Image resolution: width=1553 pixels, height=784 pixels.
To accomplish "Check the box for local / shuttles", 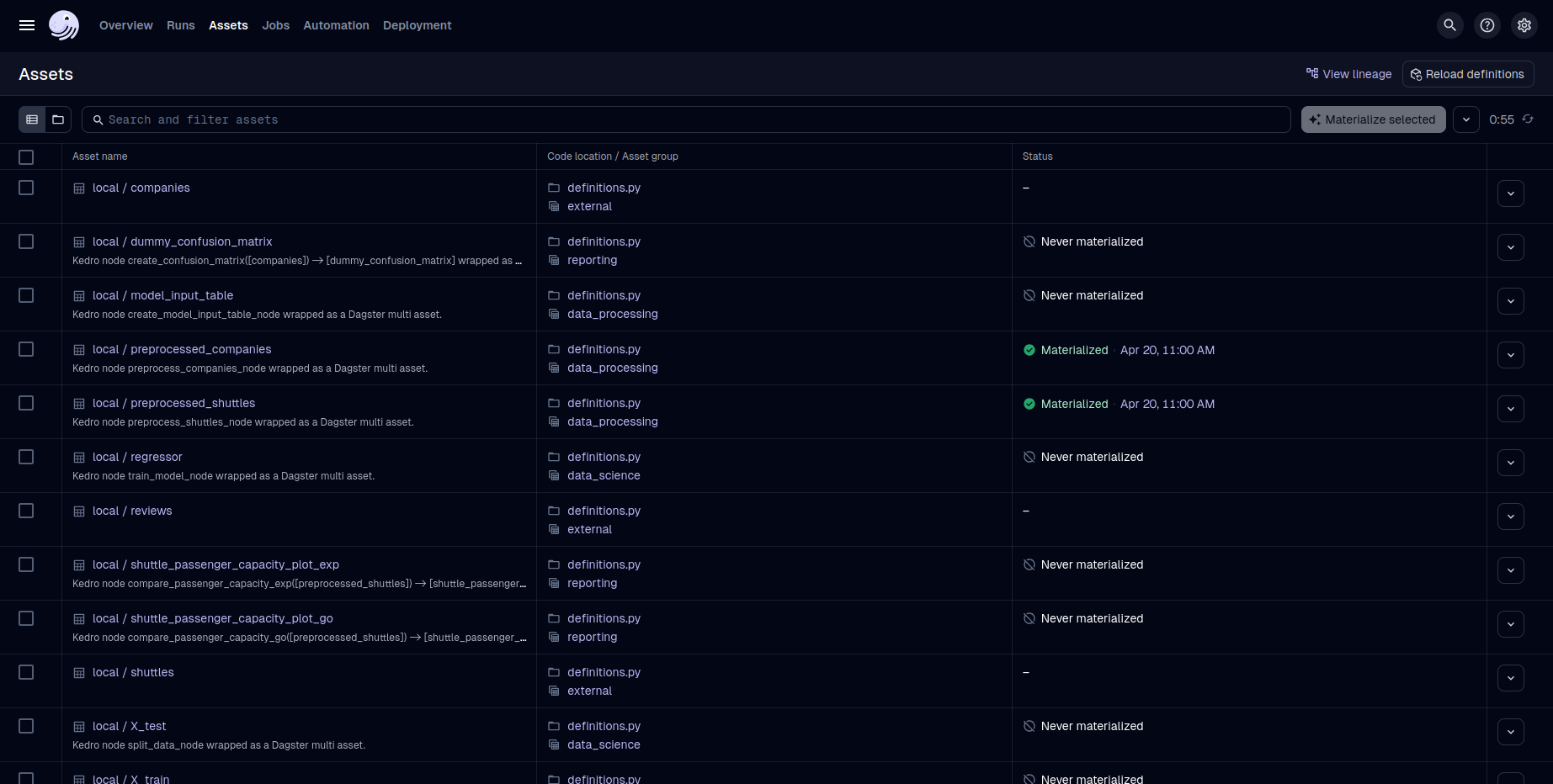I will coord(26,672).
